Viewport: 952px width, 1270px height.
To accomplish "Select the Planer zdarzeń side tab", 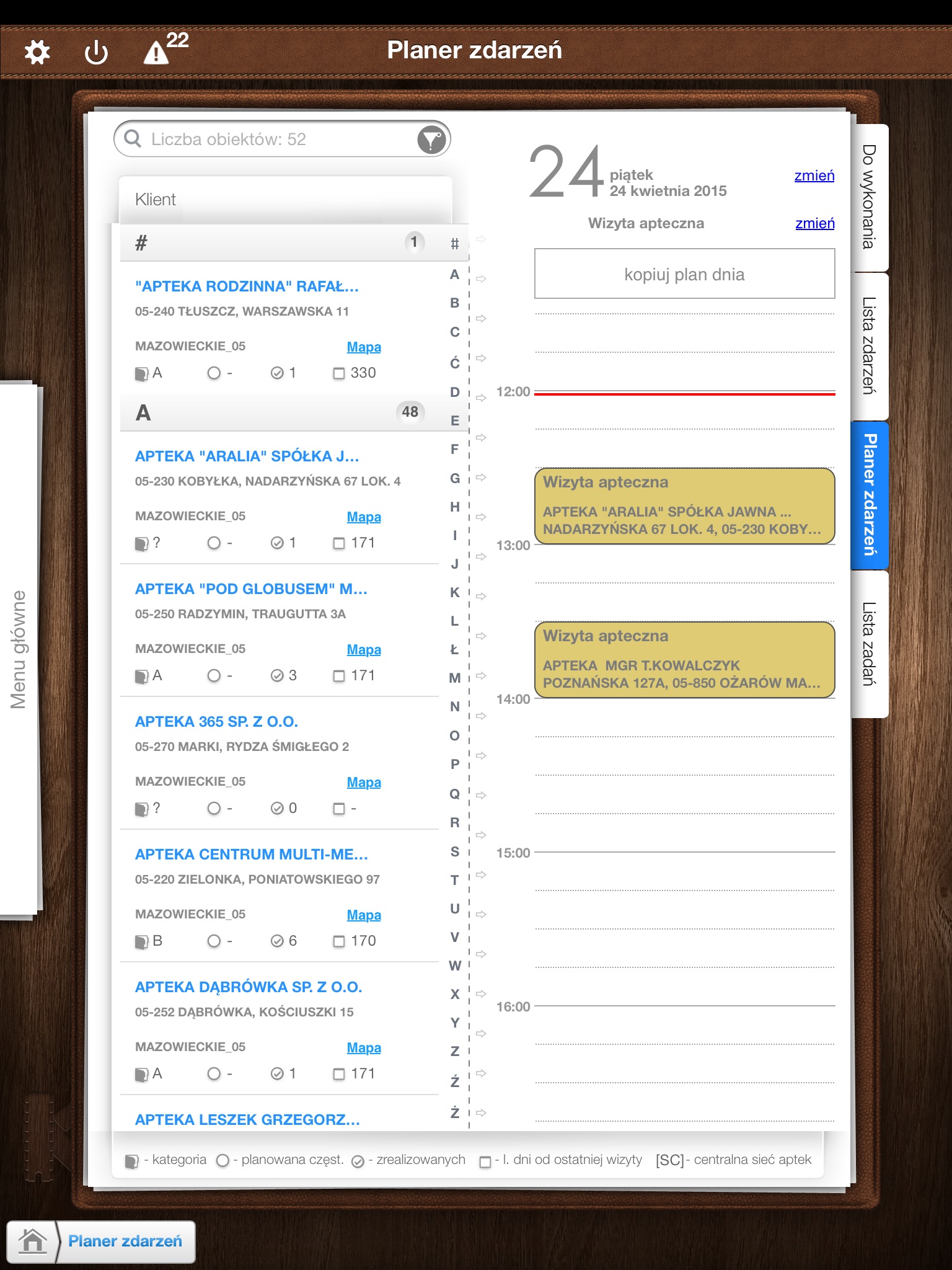I will click(x=870, y=495).
